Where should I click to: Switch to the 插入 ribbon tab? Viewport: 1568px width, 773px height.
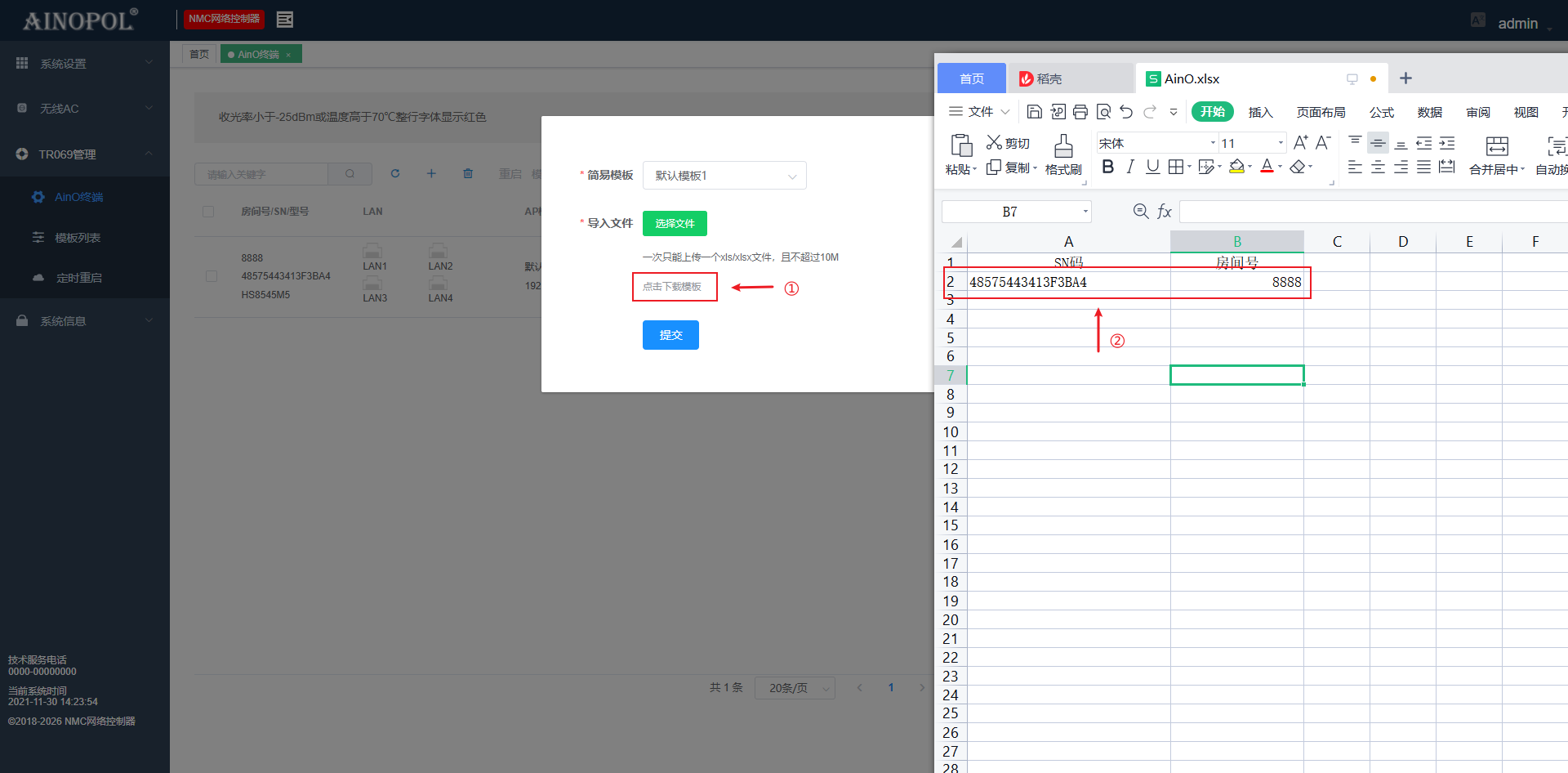pos(1260,112)
